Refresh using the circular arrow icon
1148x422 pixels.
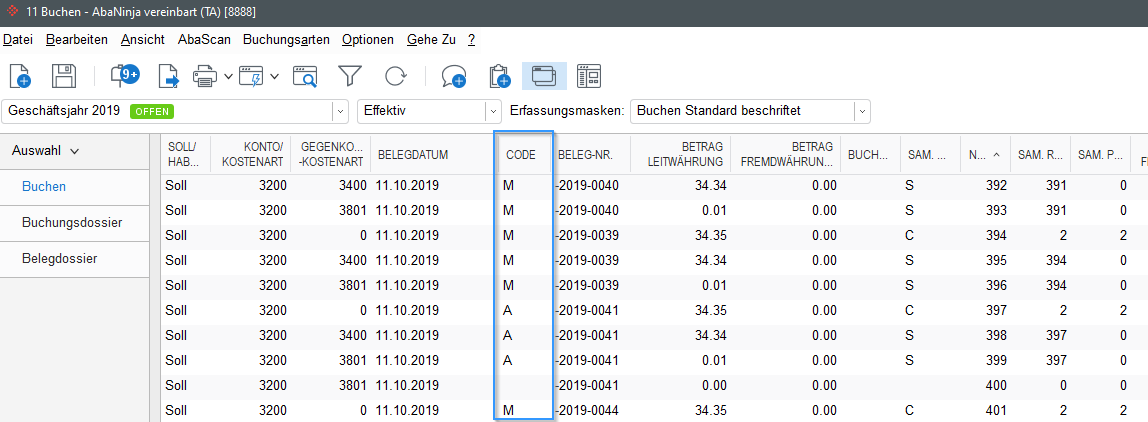(x=396, y=75)
